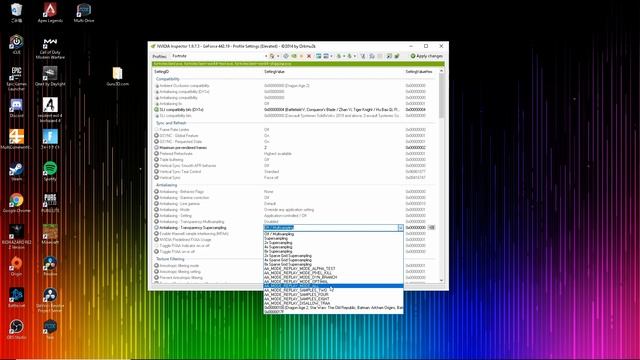The width and height of the screenshot is (640, 360).
Task: Click the red X delete profile icon
Action: tap(309, 56)
